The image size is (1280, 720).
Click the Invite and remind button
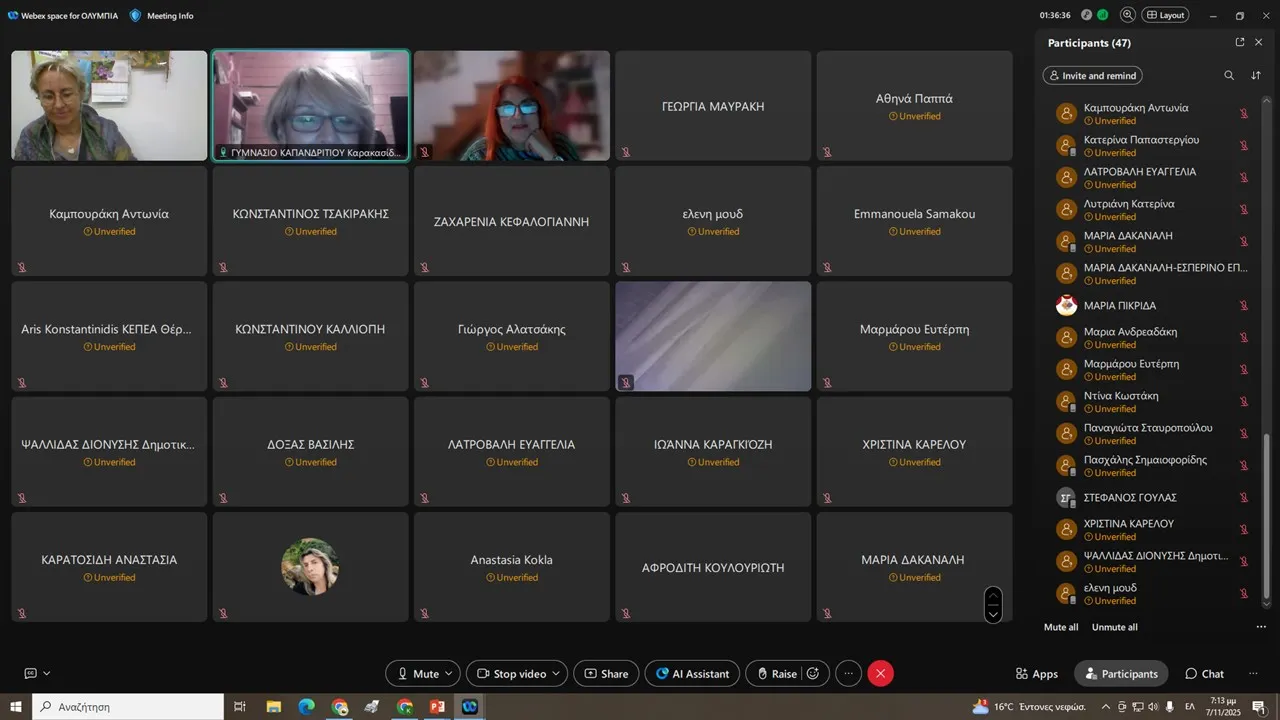pos(1092,76)
